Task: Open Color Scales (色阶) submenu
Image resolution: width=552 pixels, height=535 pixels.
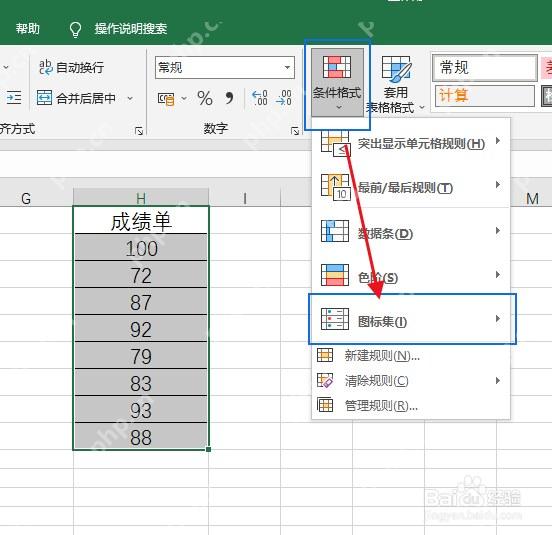Action: (411, 276)
